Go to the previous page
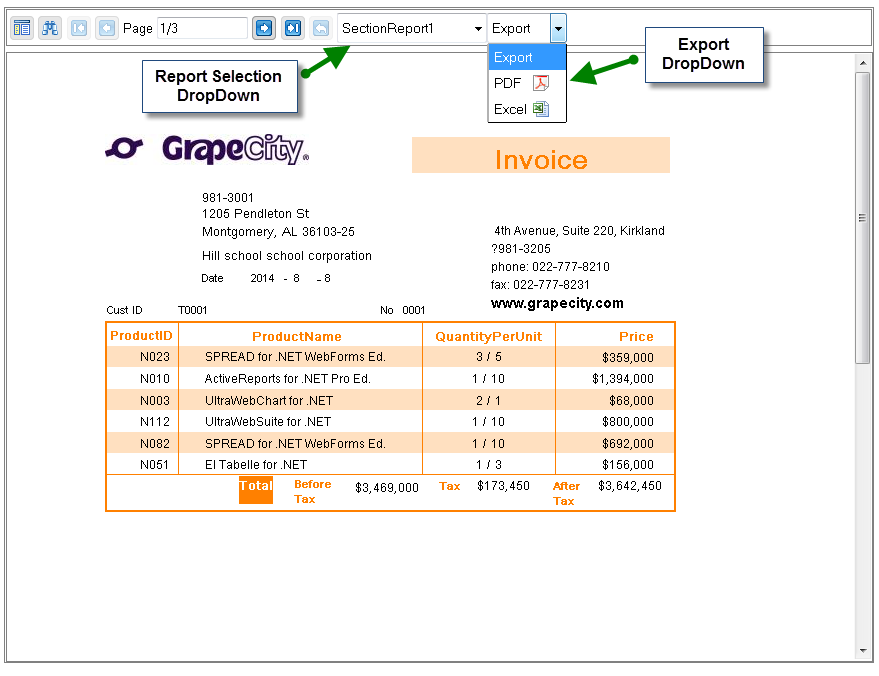This screenshot has height=676, width=879. click(x=107, y=28)
